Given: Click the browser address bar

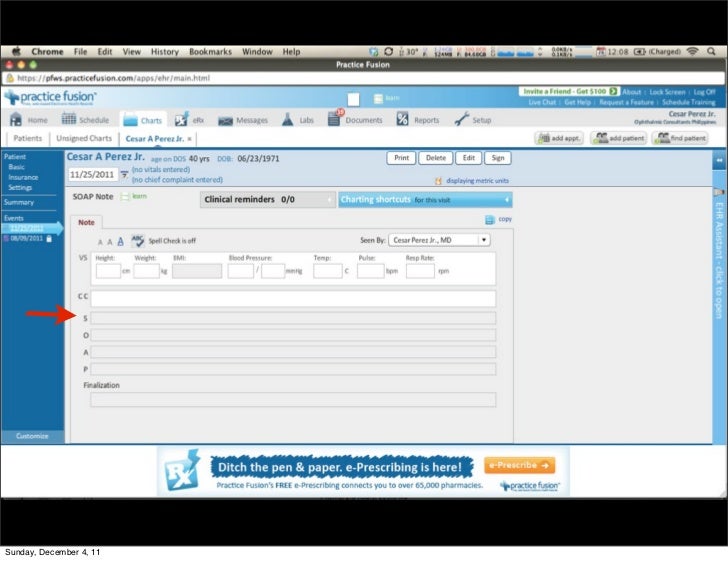Looking at the screenshot, I should coord(364,78).
